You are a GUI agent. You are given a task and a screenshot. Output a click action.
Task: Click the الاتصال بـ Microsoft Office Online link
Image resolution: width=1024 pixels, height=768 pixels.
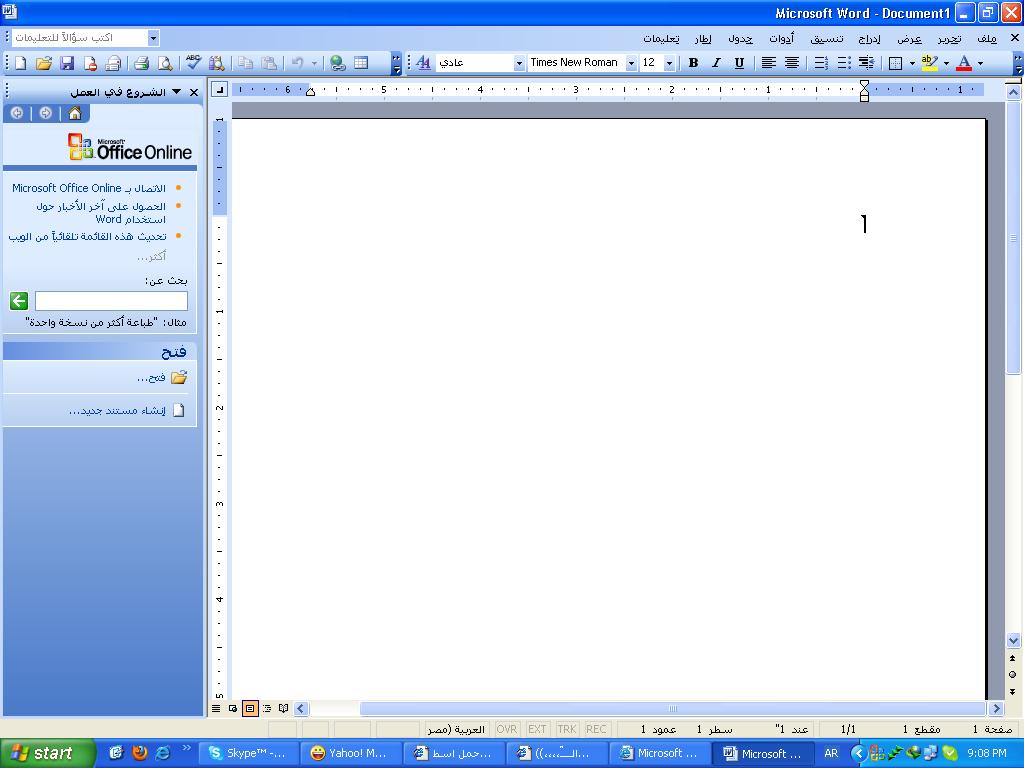(x=89, y=188)
